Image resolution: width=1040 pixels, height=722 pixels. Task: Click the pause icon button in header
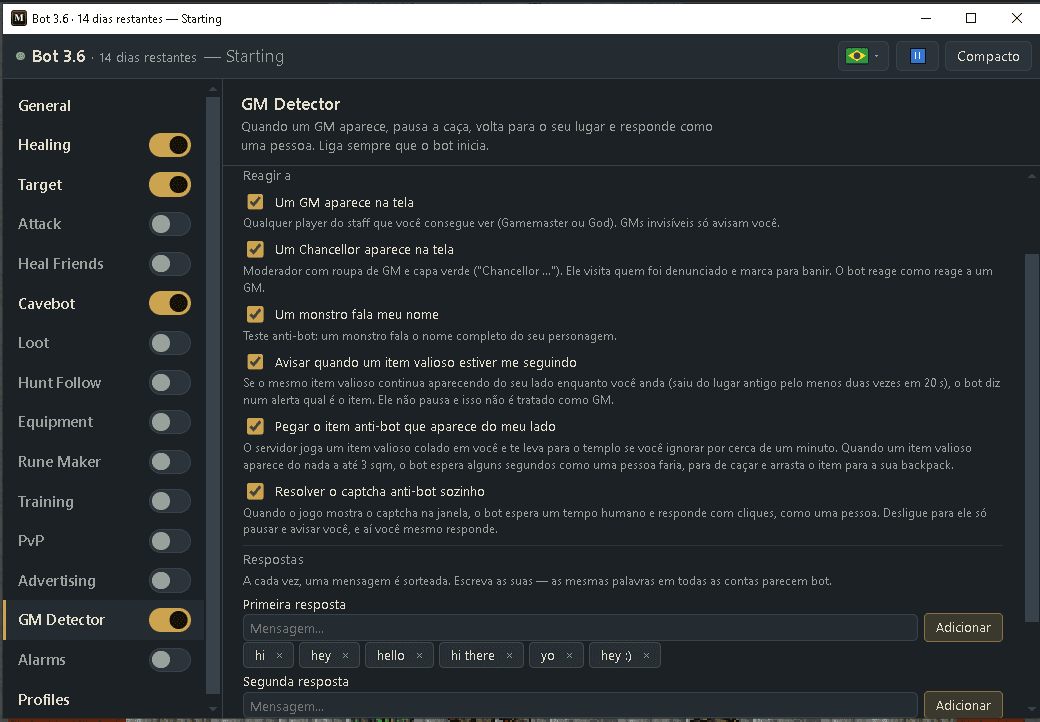click(917, 56)
